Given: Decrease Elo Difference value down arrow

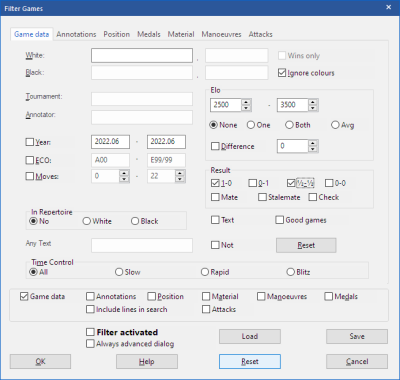Looking at the screenshot, I should 313,149.
